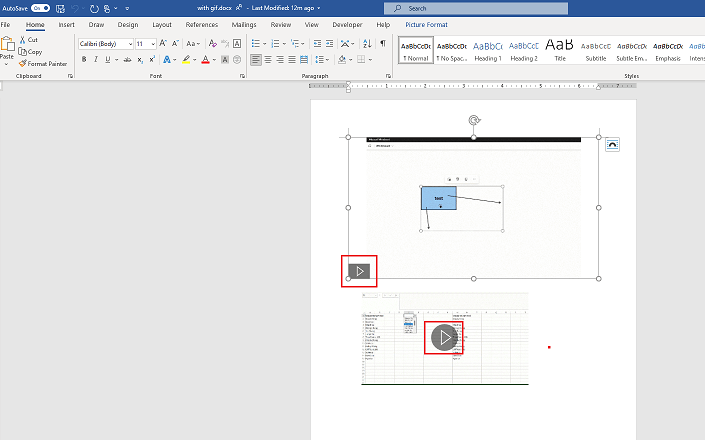Click in the Search box
705x440 pixels.
(x=476, y=9)
